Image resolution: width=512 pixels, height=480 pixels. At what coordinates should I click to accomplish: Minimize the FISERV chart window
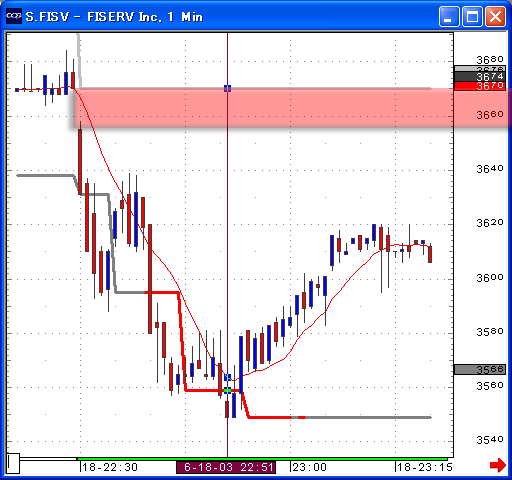[x=449, y=16]
